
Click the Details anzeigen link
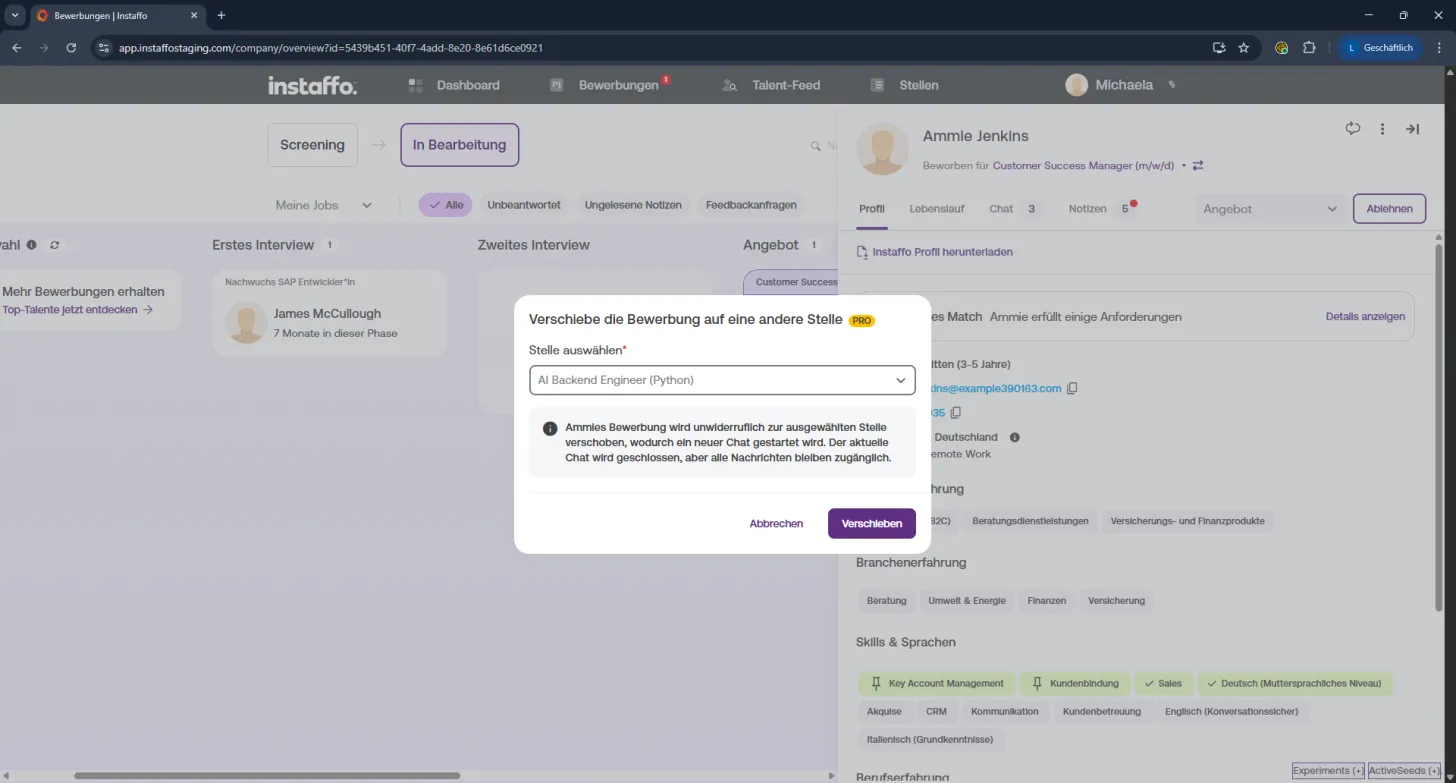point(1365,316)
